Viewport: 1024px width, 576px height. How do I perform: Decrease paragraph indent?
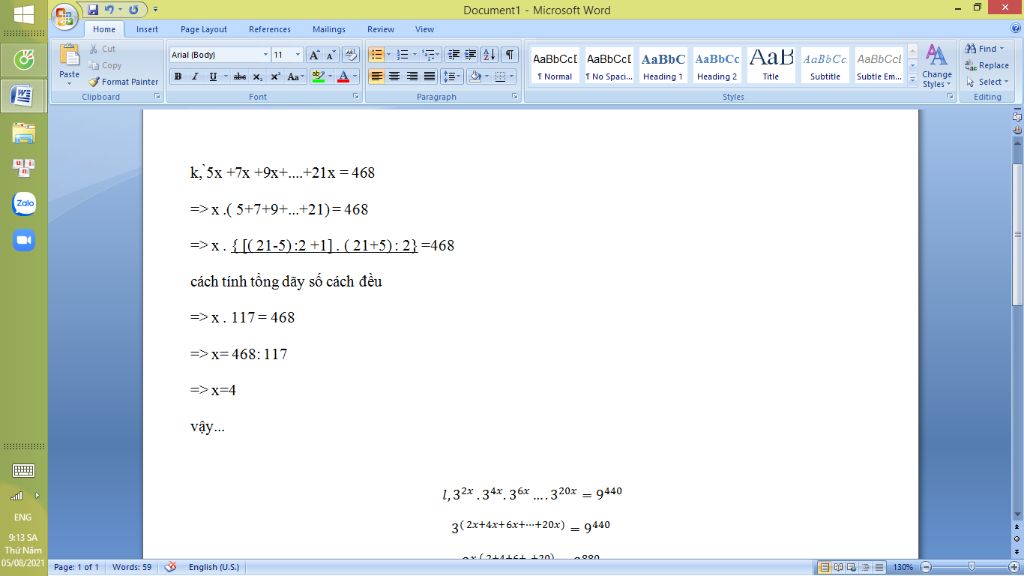point(454,55)
